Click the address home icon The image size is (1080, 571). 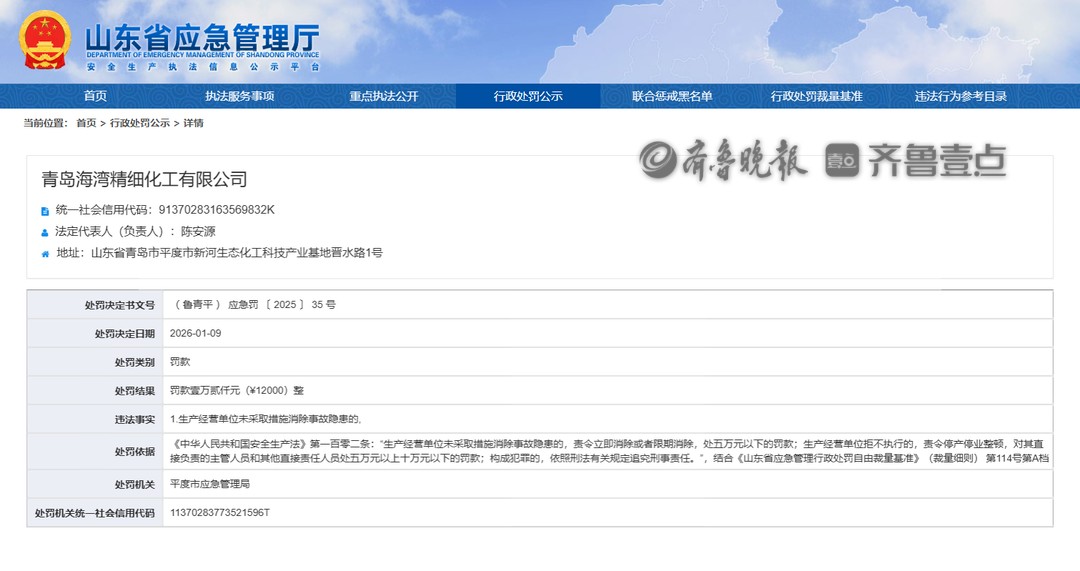click(45, 254)
